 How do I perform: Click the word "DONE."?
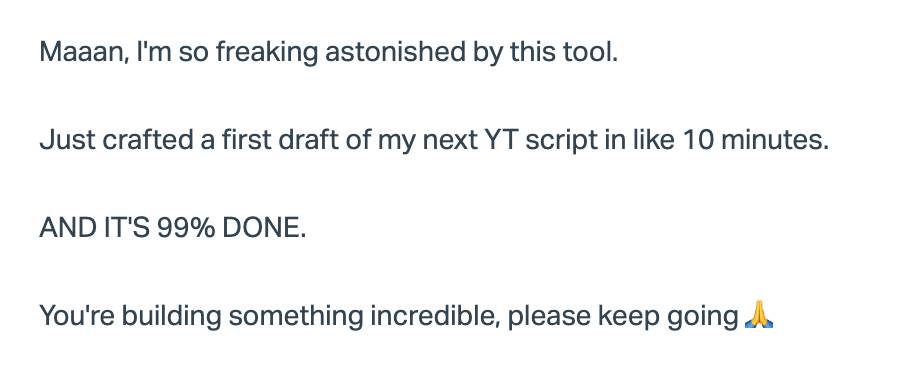coord(264,228)
